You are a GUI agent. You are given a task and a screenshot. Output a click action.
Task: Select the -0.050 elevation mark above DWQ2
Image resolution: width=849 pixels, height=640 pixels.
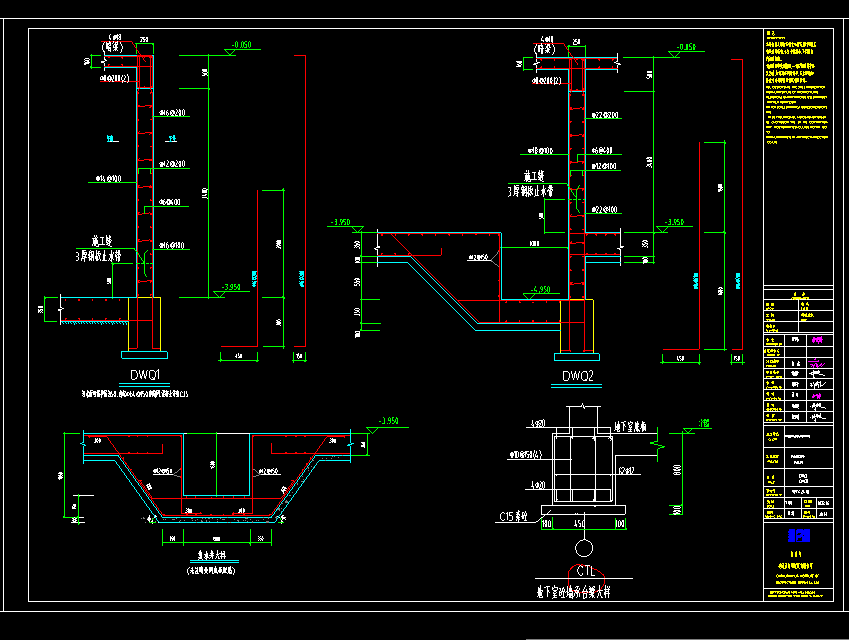click(686, 47)
